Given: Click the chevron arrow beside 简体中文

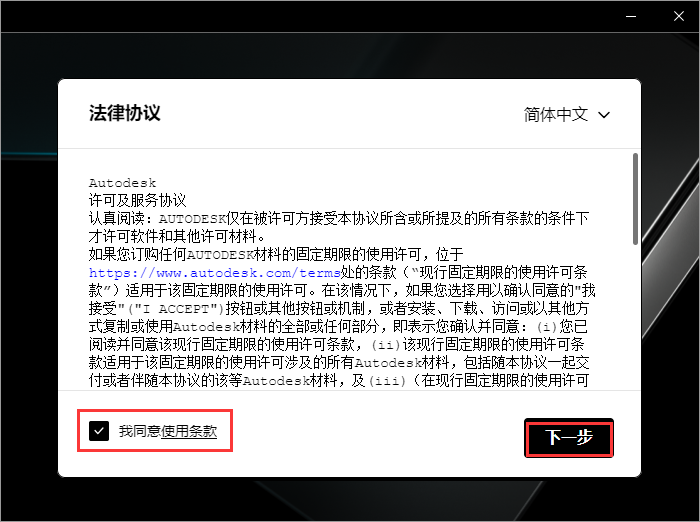Looking at the screenshot, I should pyautogui.click(x=604, y=115).
